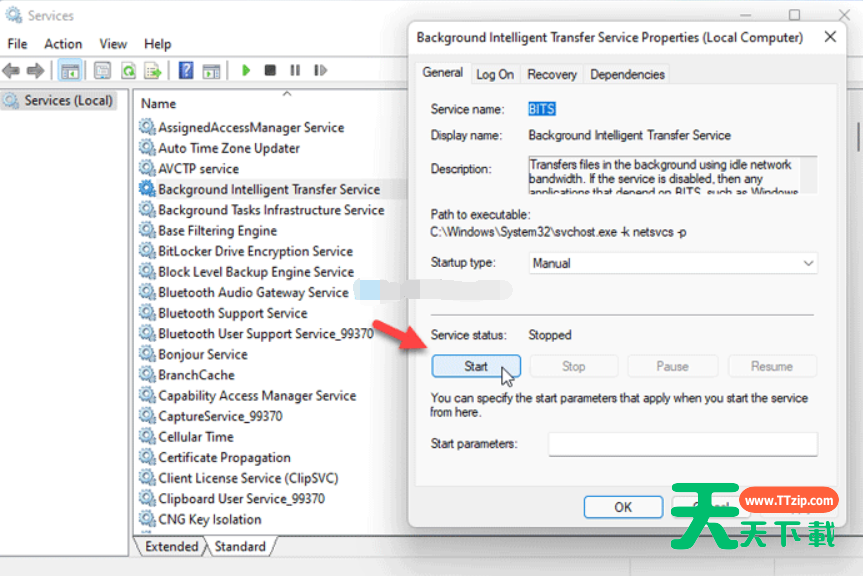Select Block Level Backup Engine Service row

point(272,272)
